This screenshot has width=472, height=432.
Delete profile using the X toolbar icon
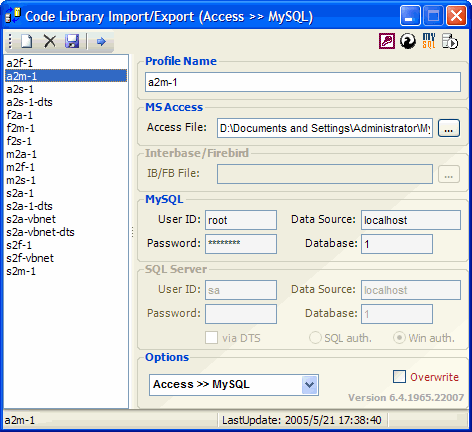tap(50, 42)
